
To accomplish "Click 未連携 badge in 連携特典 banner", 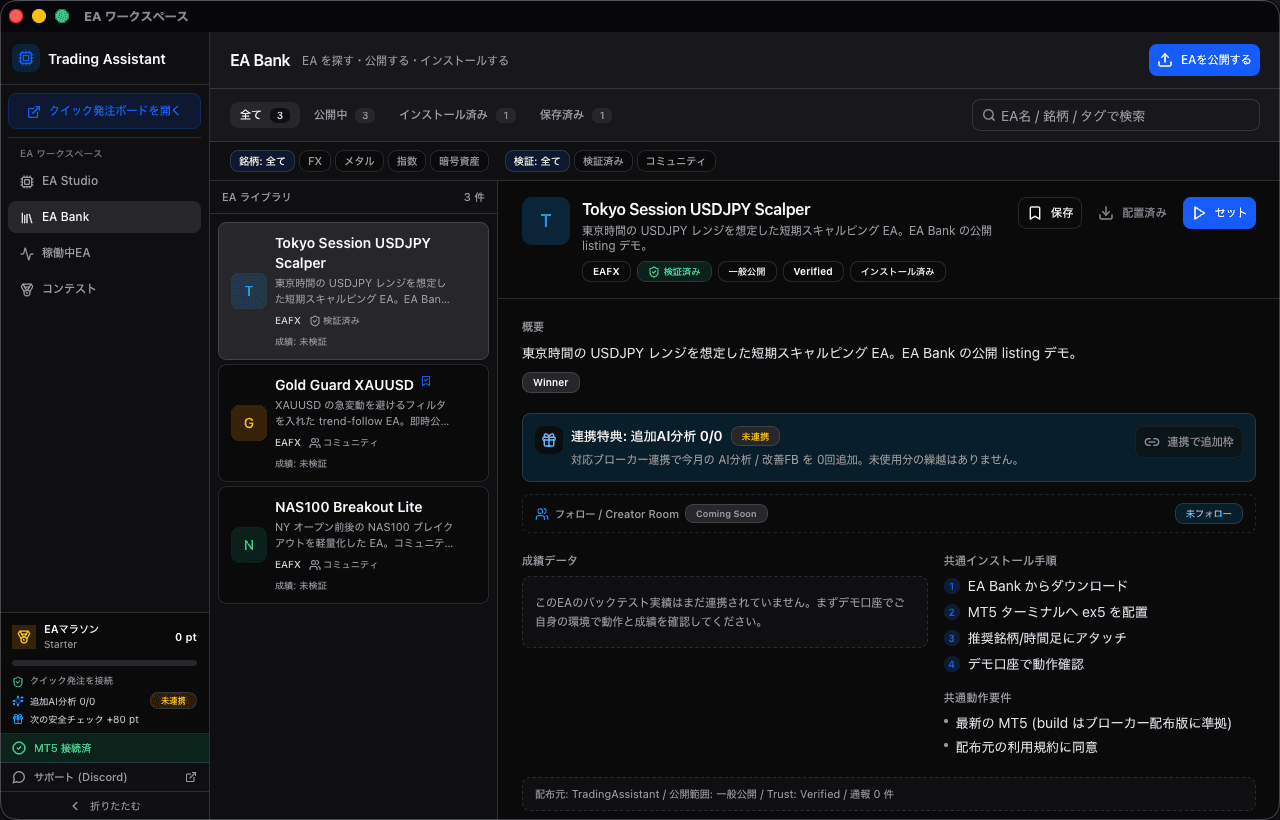I will tap(756, 436).
